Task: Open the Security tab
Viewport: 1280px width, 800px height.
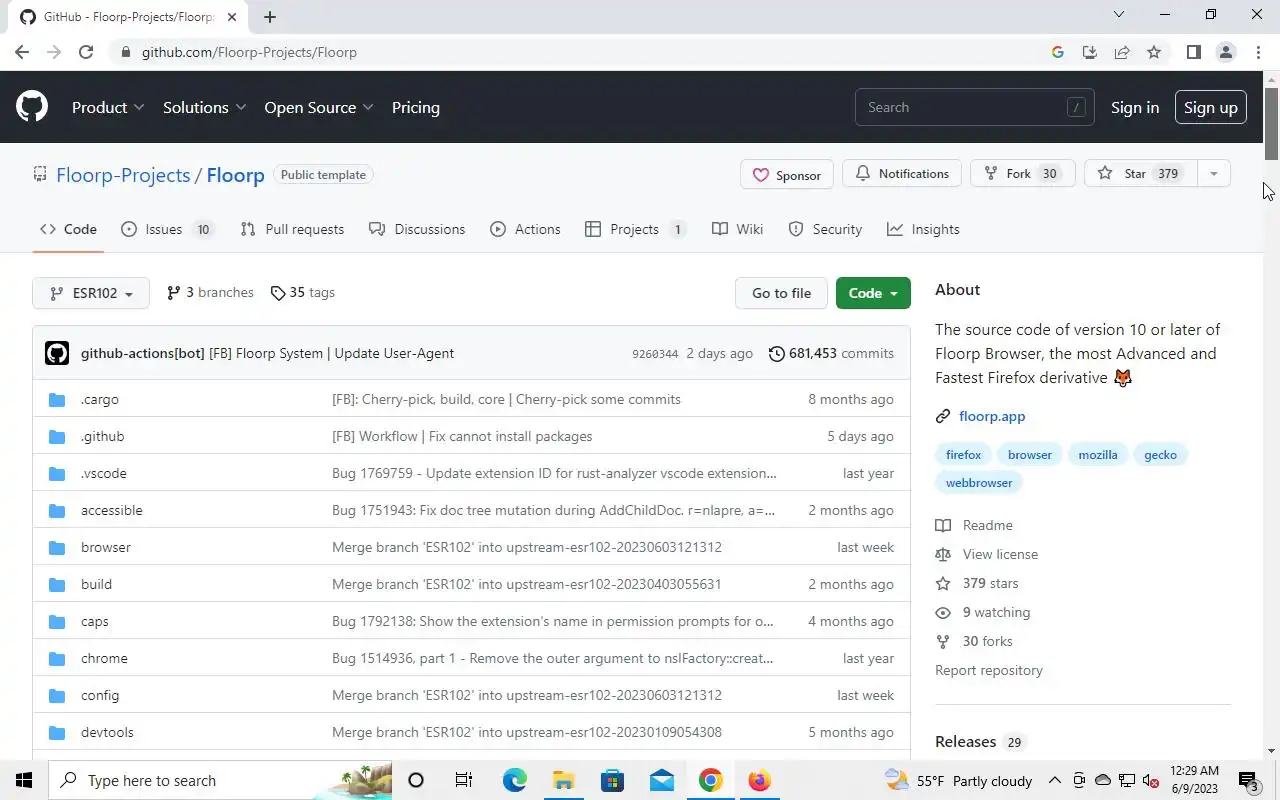Action: [825, 229]
